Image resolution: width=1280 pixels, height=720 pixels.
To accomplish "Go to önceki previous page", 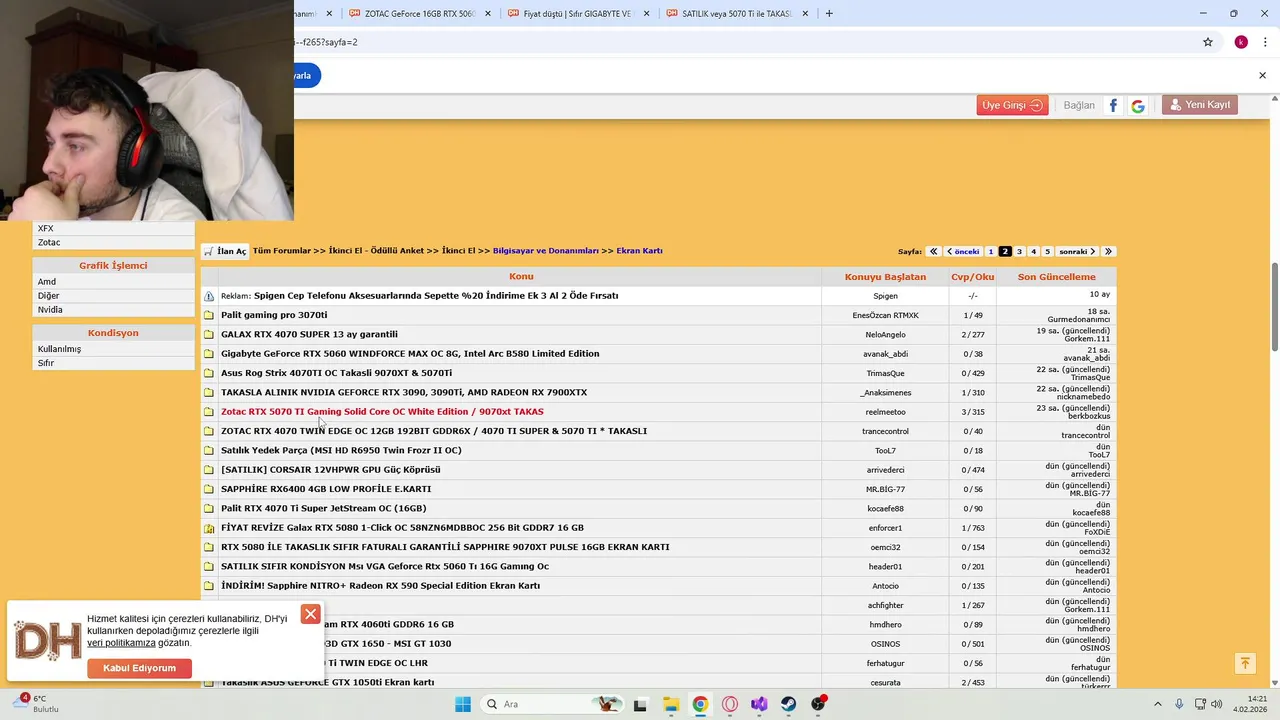I will pyautogui.click(x=963, y=252).
